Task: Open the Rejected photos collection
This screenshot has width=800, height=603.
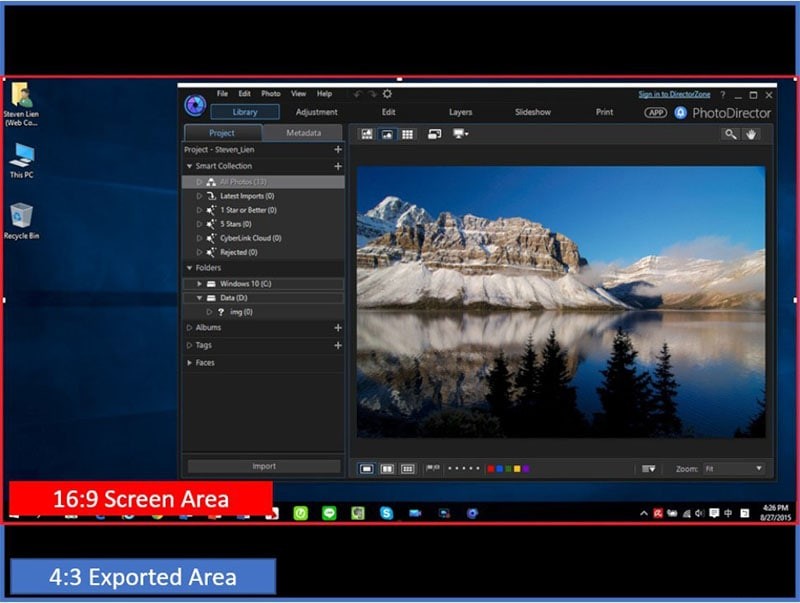Action: click(x=240, y=251)
